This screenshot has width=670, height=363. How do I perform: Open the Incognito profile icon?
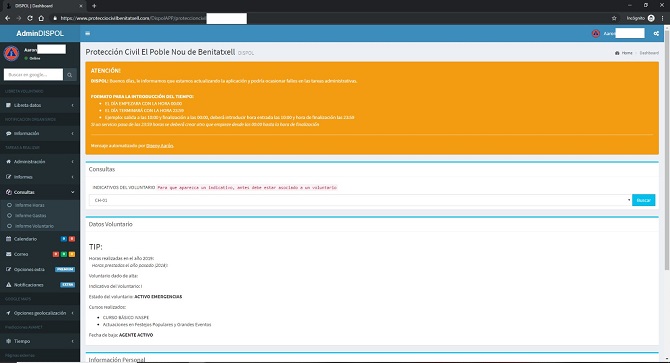click(651, 18)
